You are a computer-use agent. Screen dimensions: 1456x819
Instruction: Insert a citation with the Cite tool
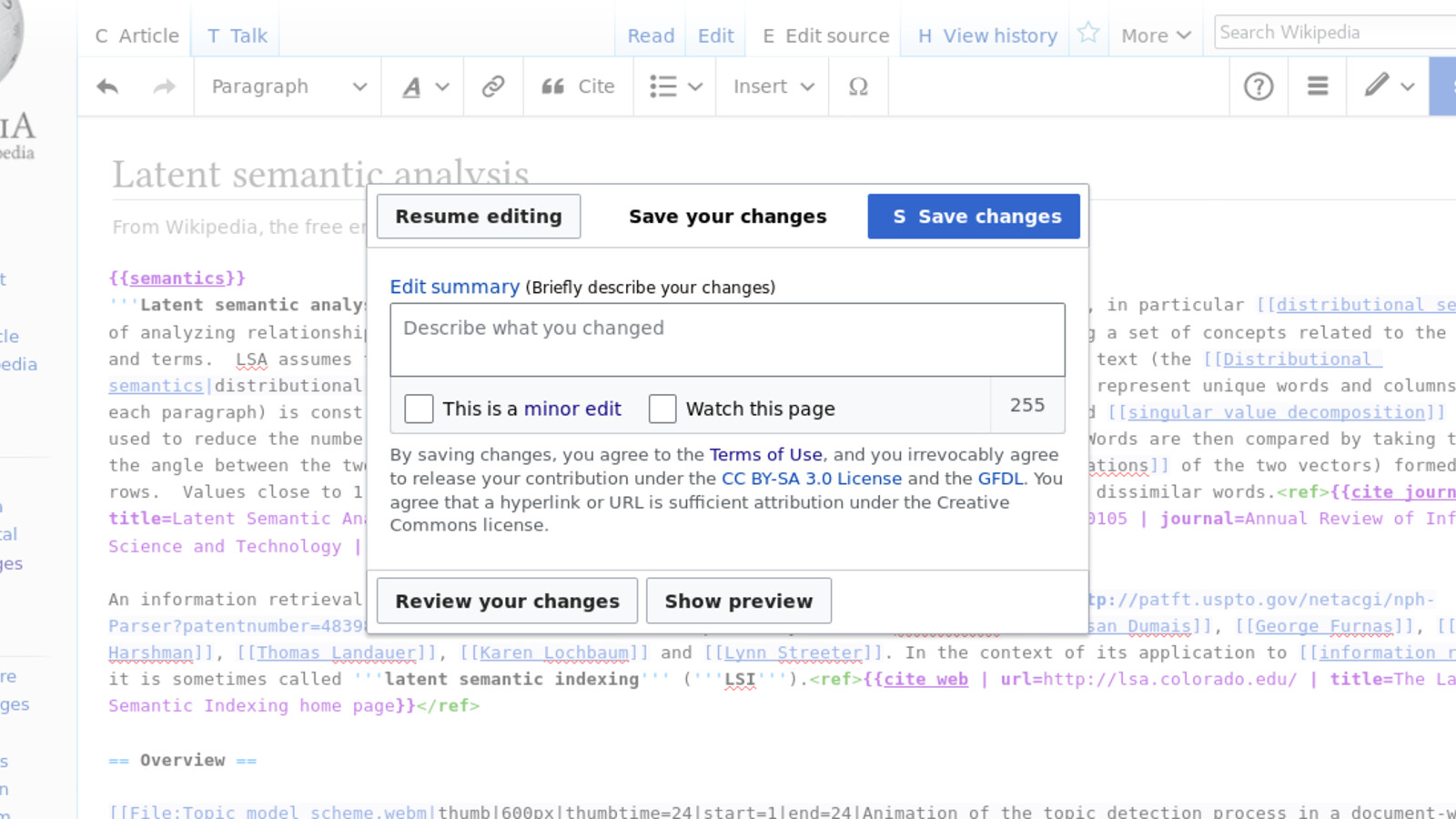(x=577, y=86)
